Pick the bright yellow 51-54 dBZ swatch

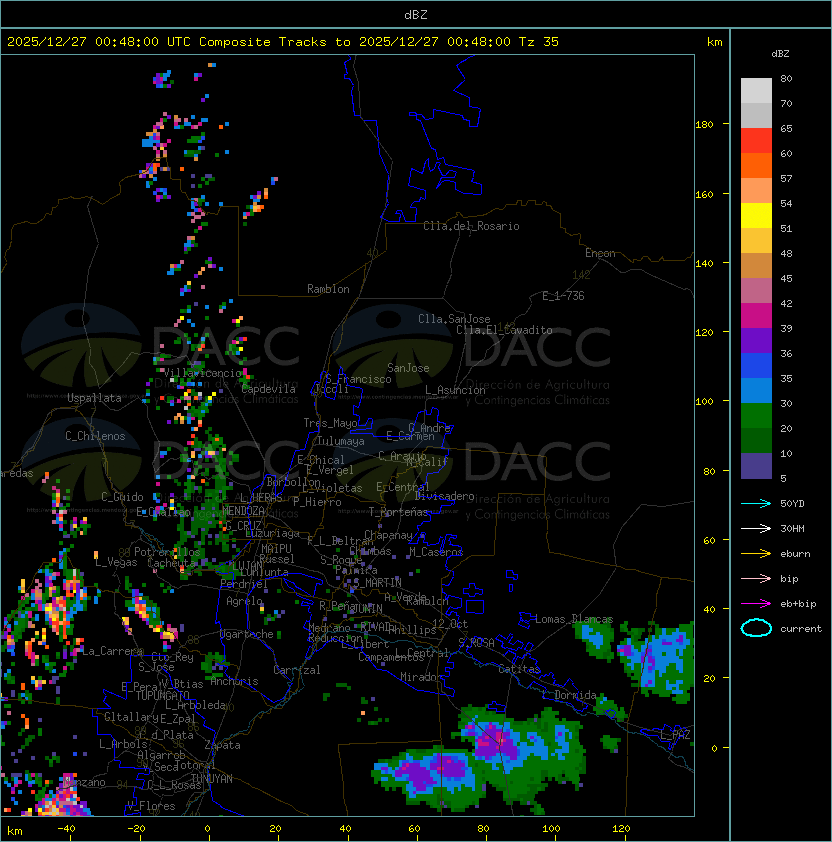pyautogui.click(x=756, y=216)
